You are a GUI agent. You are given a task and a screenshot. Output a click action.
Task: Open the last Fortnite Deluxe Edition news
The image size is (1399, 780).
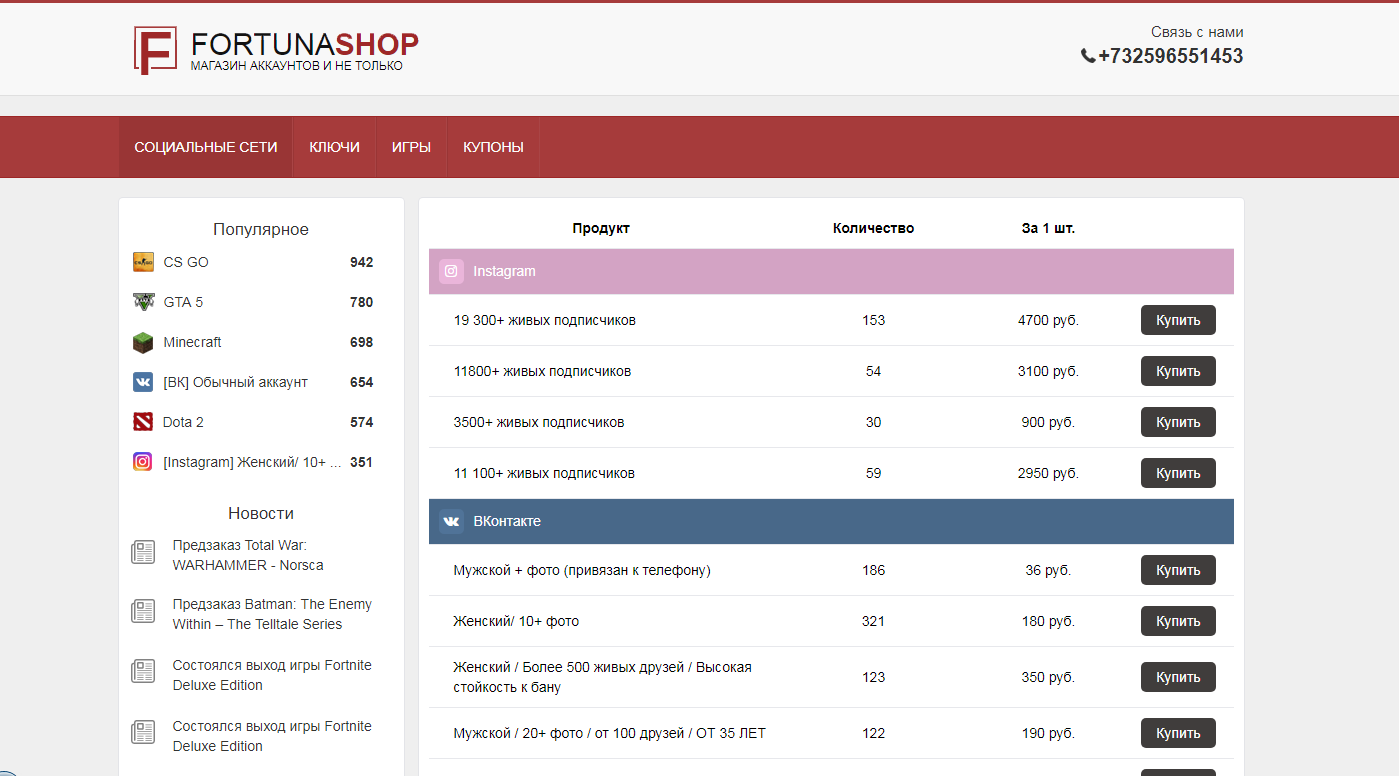pos(272,736)
